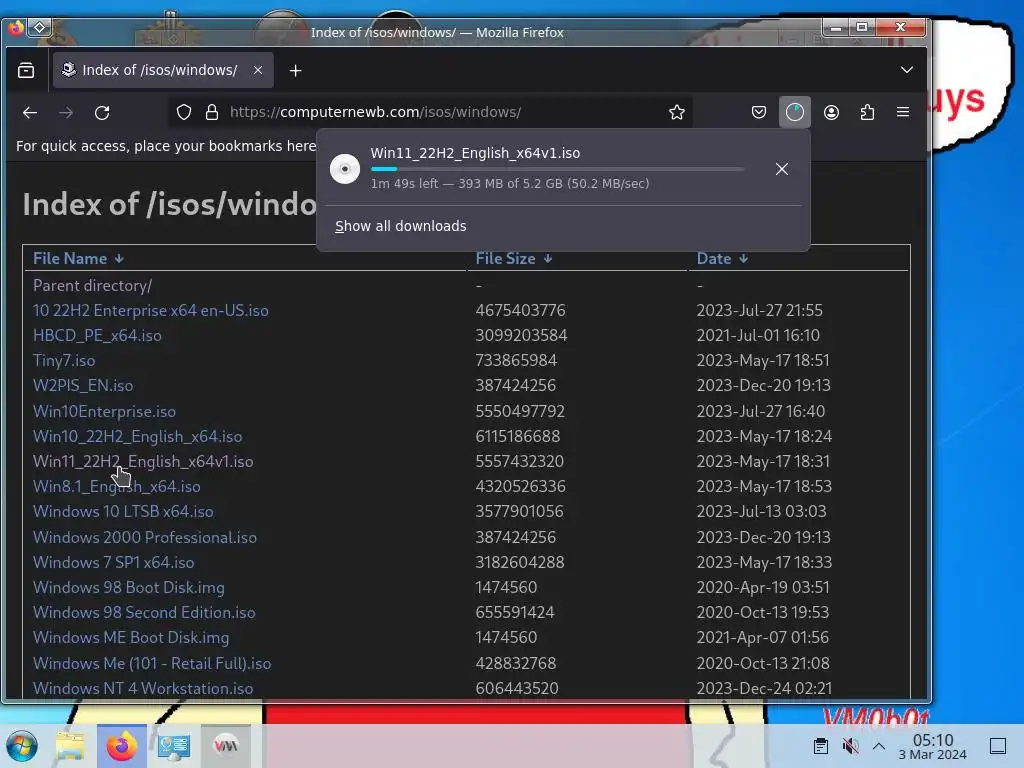
Task: Click file size 733865984
Action: [517, 360]
